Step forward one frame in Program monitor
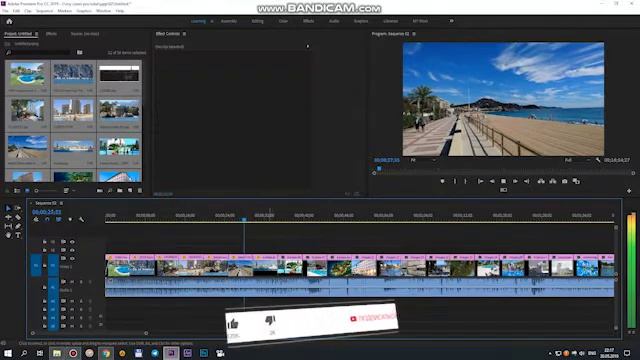The width and height of the screenshot is (640, 360). click(x=515, y=181)
